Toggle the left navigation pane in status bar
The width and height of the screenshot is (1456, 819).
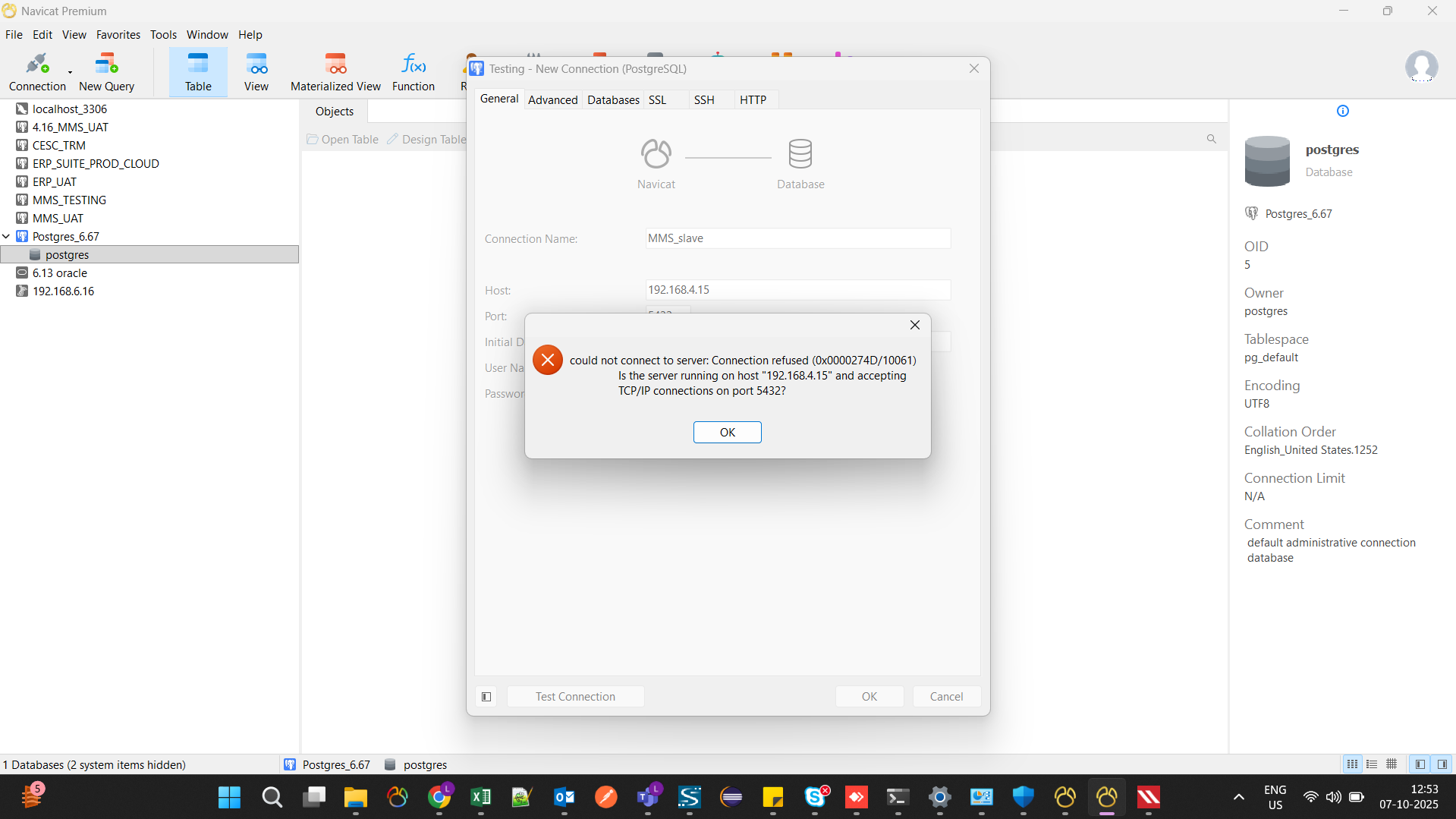1420,764
